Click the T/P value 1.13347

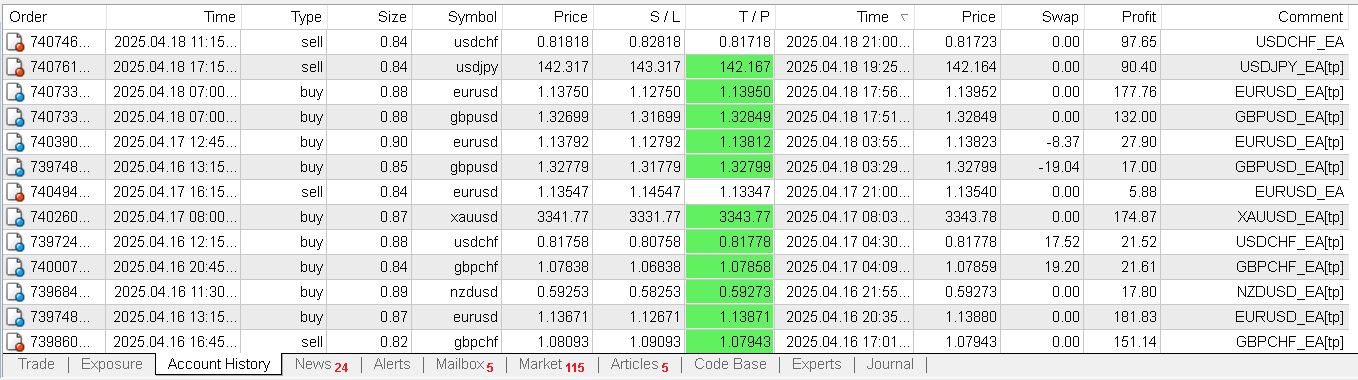click(x=745, y=192)
